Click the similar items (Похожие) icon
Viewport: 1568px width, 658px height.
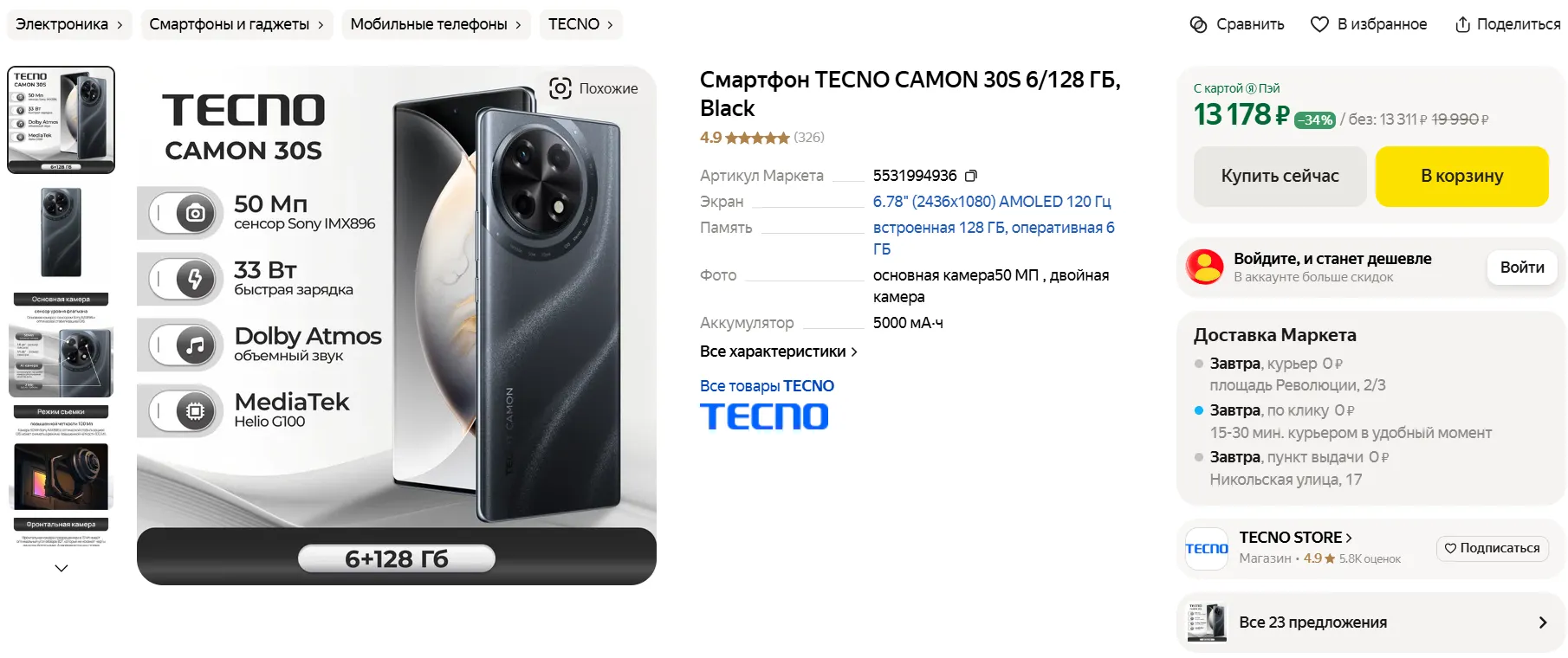(x=560, y=88)
